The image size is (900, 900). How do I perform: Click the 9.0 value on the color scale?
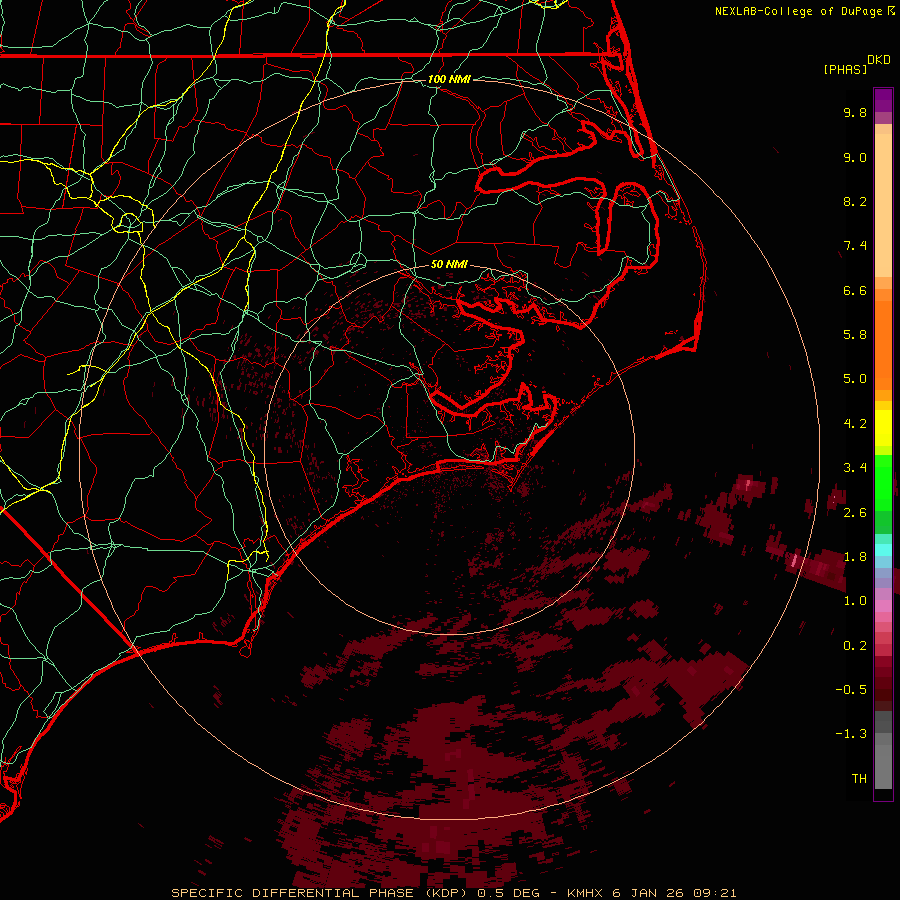[855, 157]
